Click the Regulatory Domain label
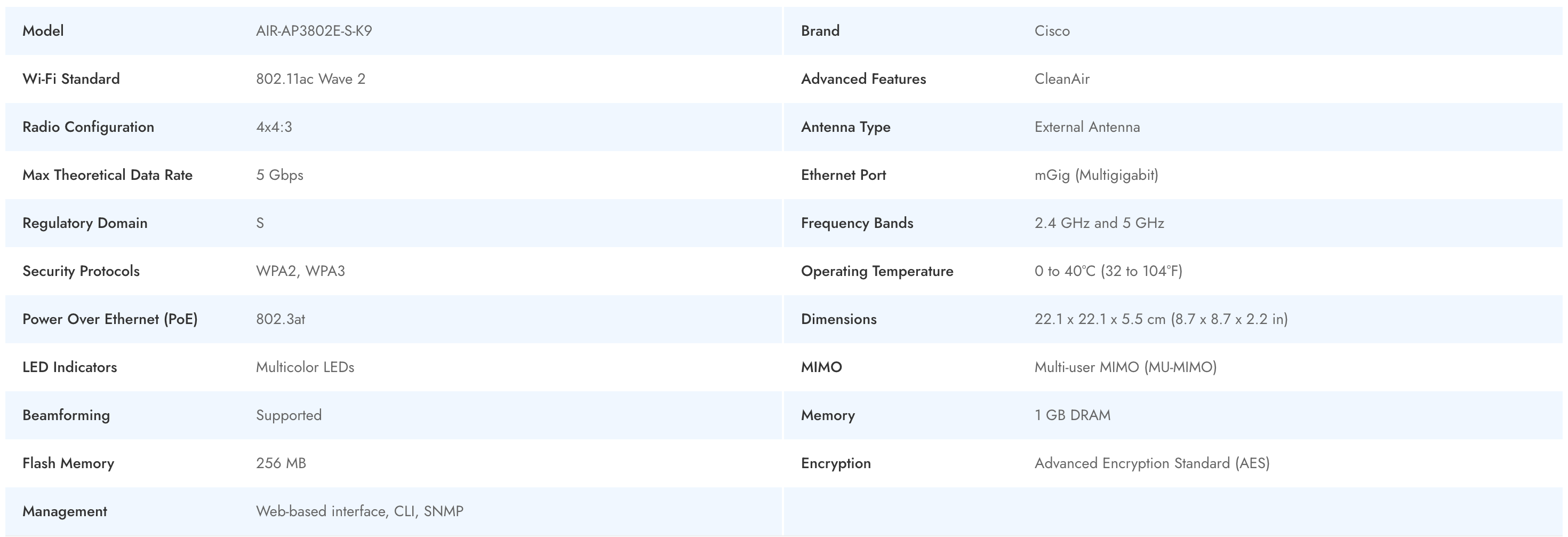Image resolution: width=1568 pixels, height=537 pixels. coord(85,223)
